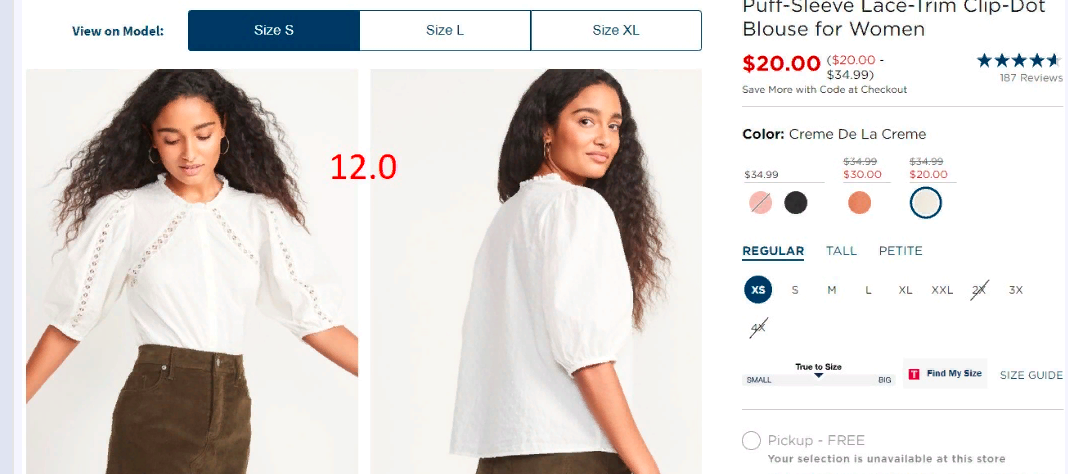Click the Find My Size icon

click(x=914, y=374)
